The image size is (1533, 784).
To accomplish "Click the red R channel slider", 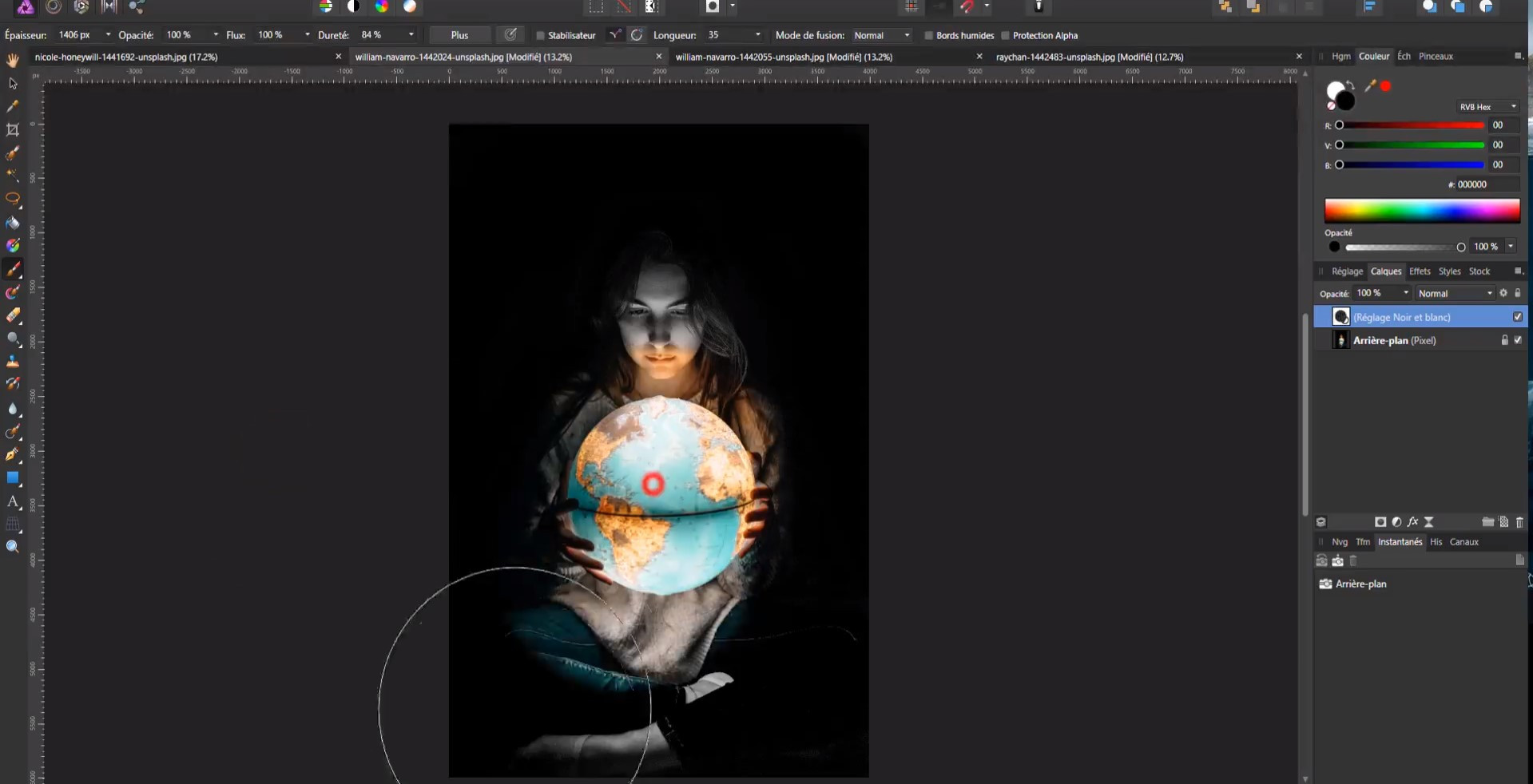I will (x=1412, y=125).
